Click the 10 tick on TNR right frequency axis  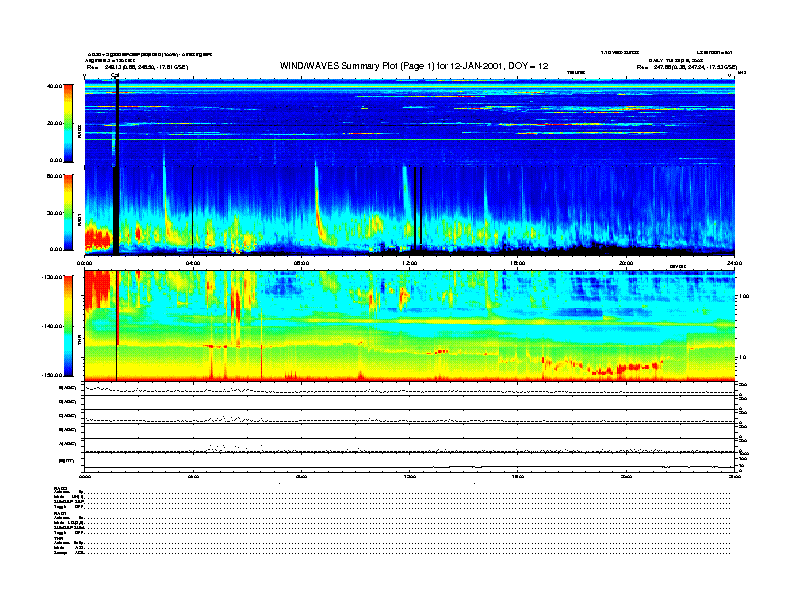(x=743, y=358)
